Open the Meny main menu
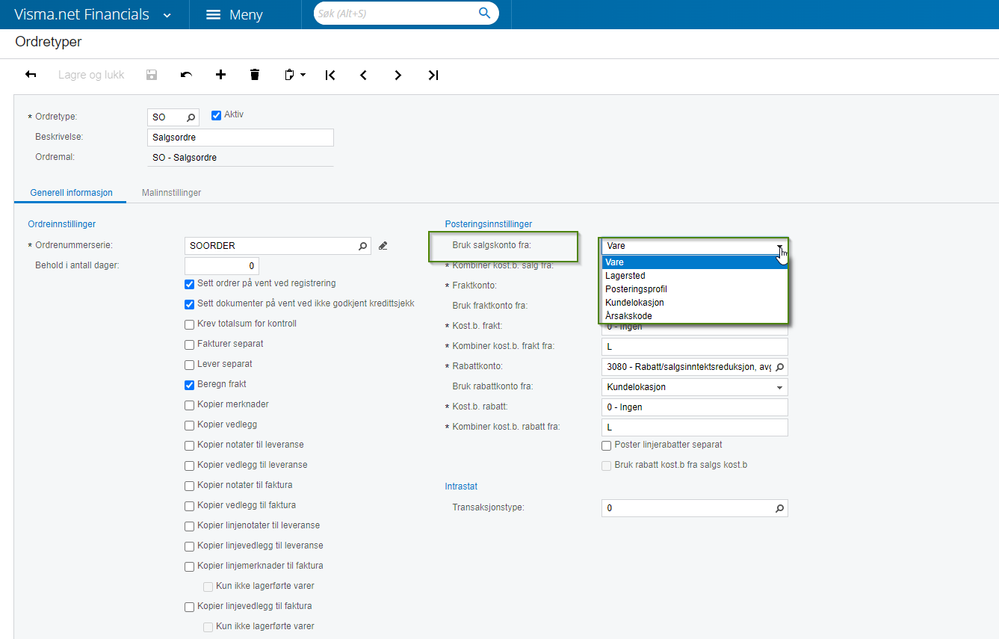Screen dimensions: 999x639 pos(234,15)
